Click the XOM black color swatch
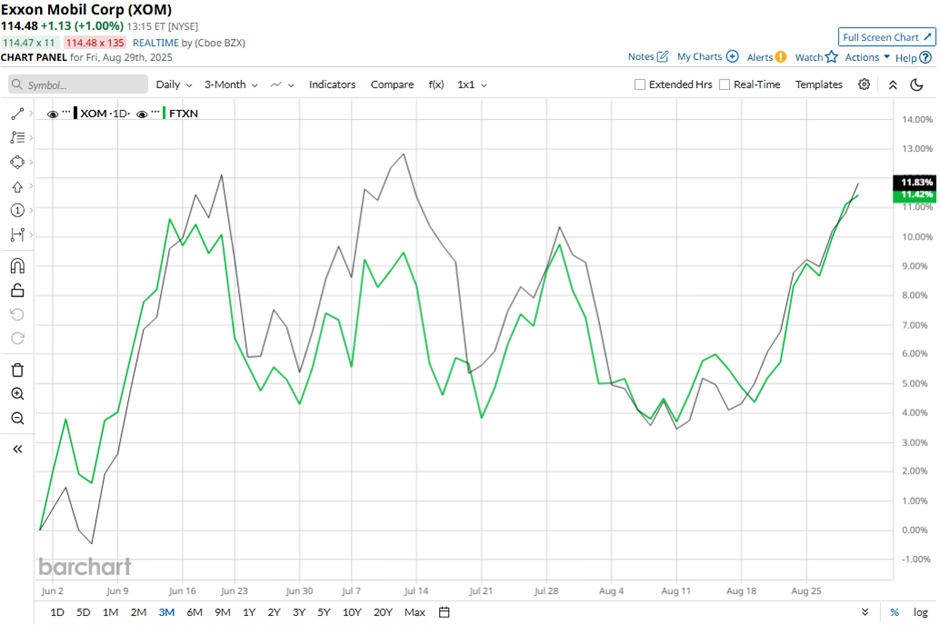The width and height of the screenshot is (940, 625). (75, 113)
